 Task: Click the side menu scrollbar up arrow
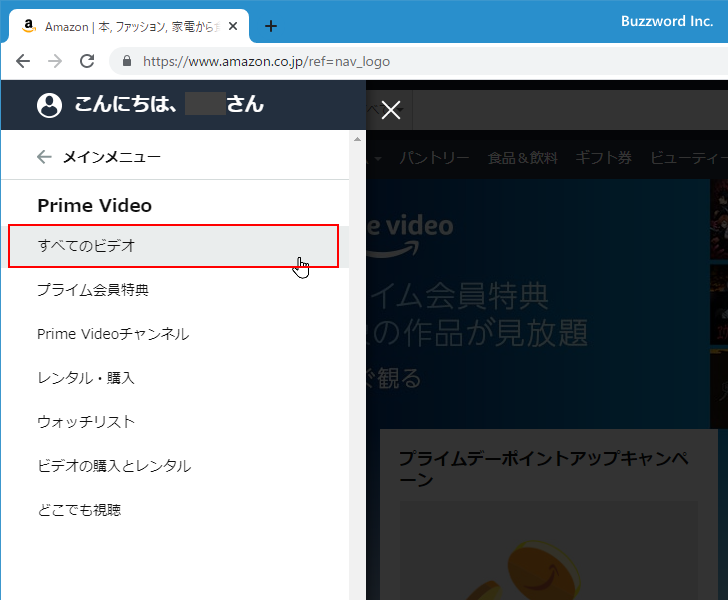tap(357, 139)
